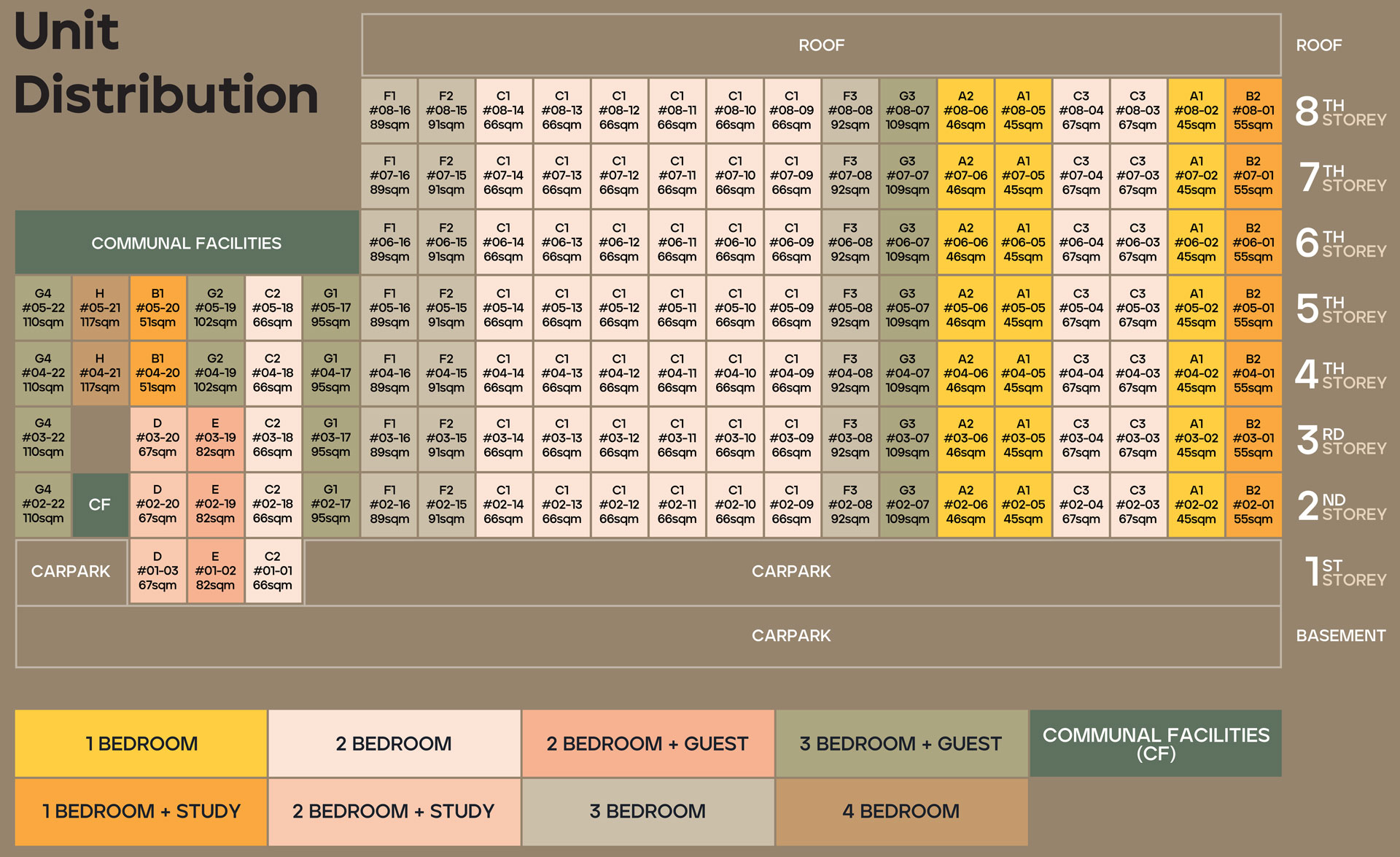Open unit G1 #03-17 95sqm
Screen dimensions: 1400x857
[x=331, y=438]
